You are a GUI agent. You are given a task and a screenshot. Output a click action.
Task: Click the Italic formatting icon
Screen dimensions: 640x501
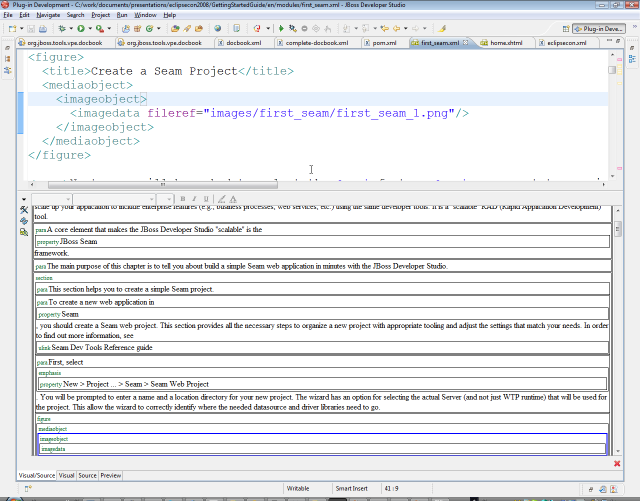click(x=194, y=199)
